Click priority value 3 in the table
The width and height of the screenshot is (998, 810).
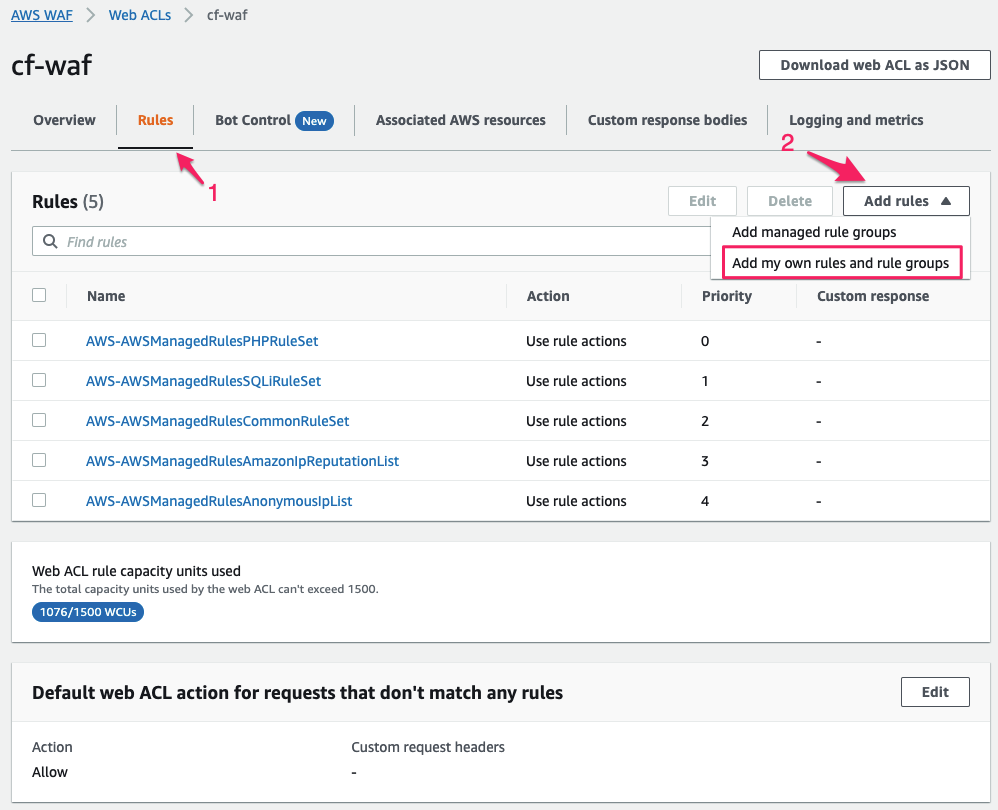[x=705, y=461]
